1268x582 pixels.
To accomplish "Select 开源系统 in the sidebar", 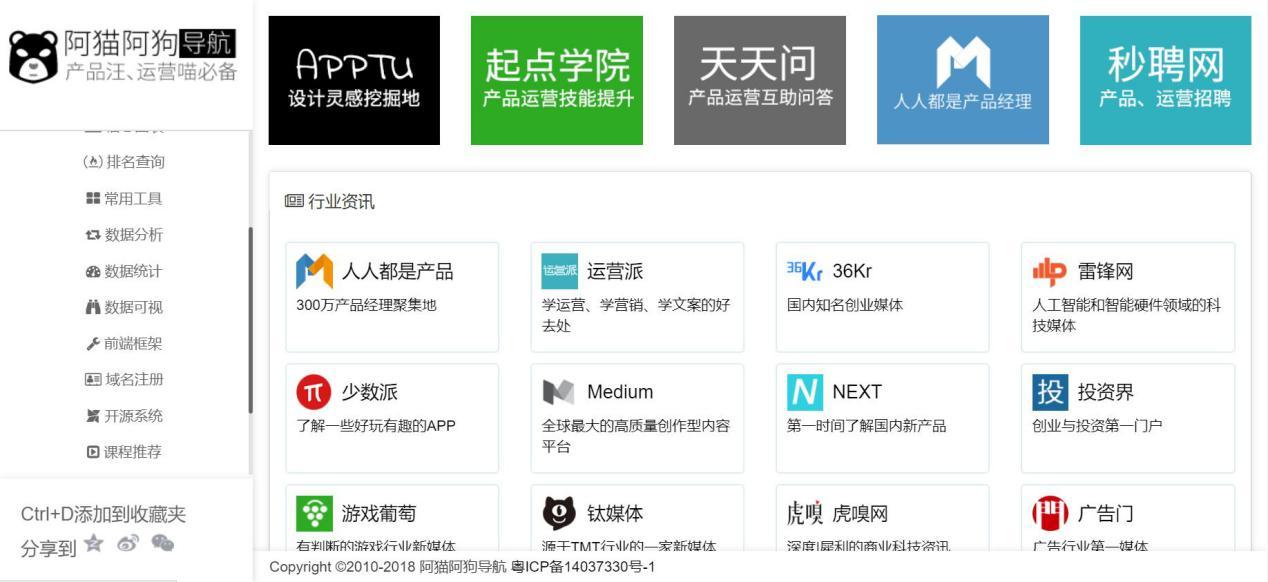I will [x=124, y=416].
